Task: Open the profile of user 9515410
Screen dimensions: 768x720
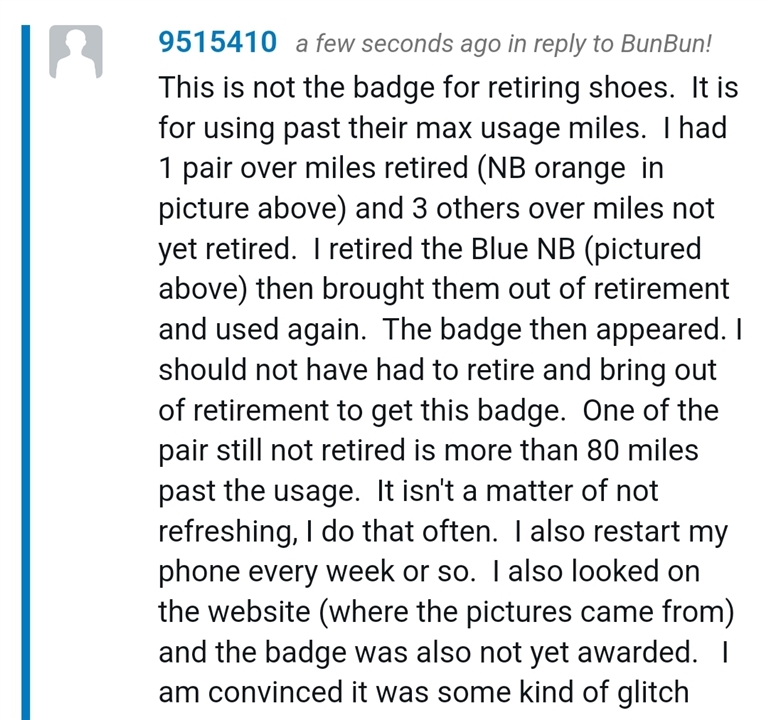Action: pyautogui.click(x=217, y=42)
